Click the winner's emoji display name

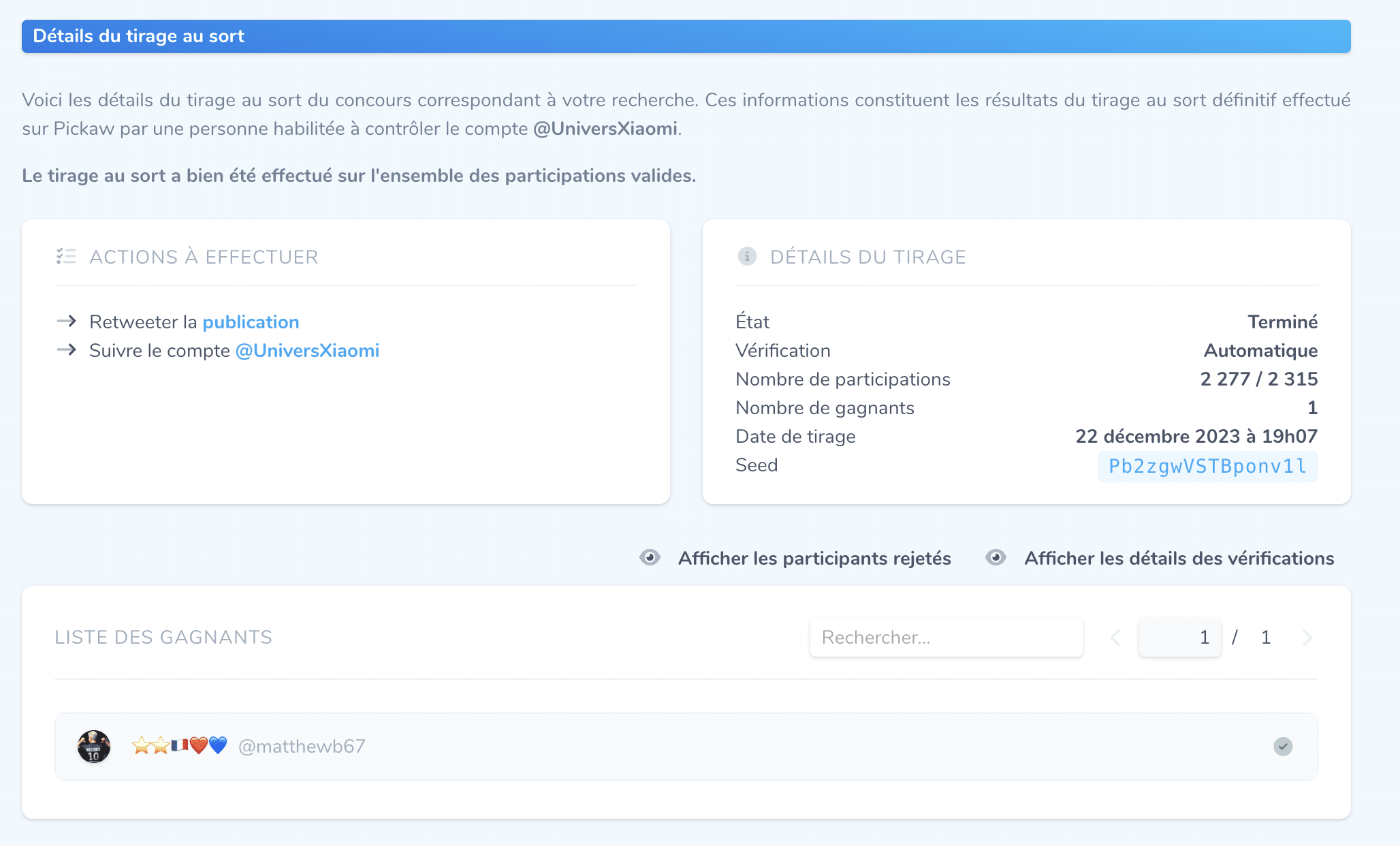tap(179, 746)
